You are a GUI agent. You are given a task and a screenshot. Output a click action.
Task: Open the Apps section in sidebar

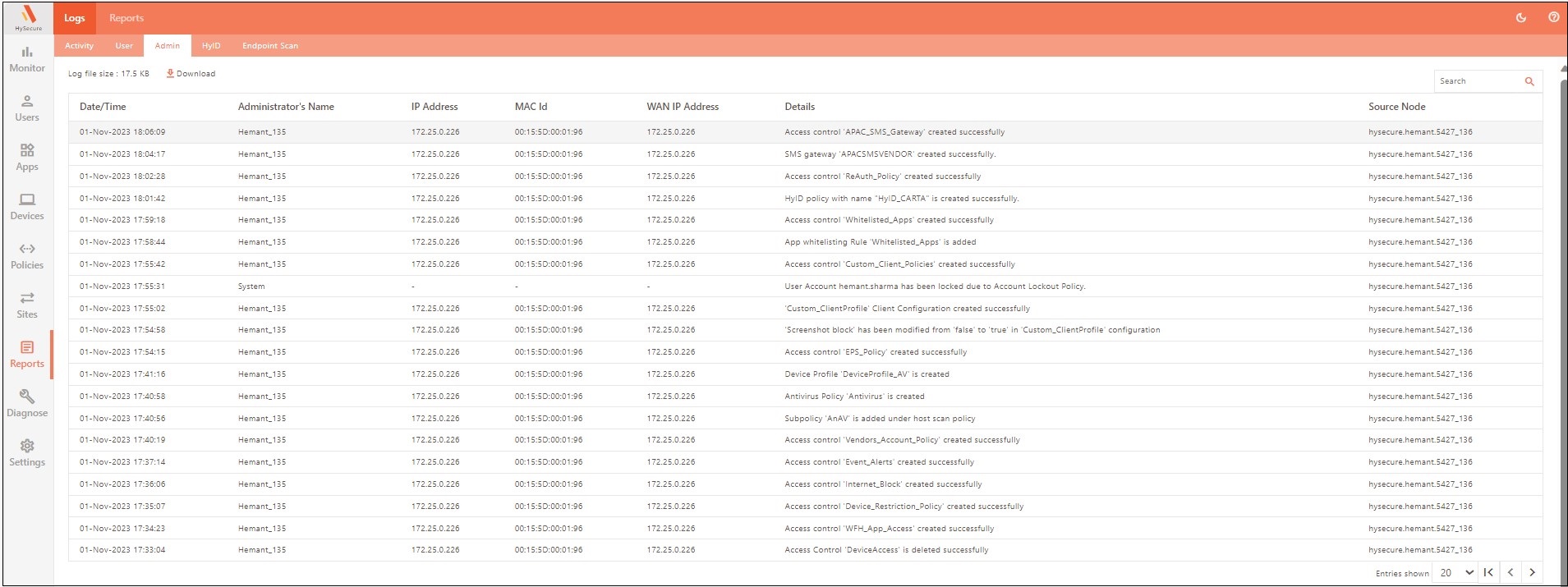(x=27, y=158)
